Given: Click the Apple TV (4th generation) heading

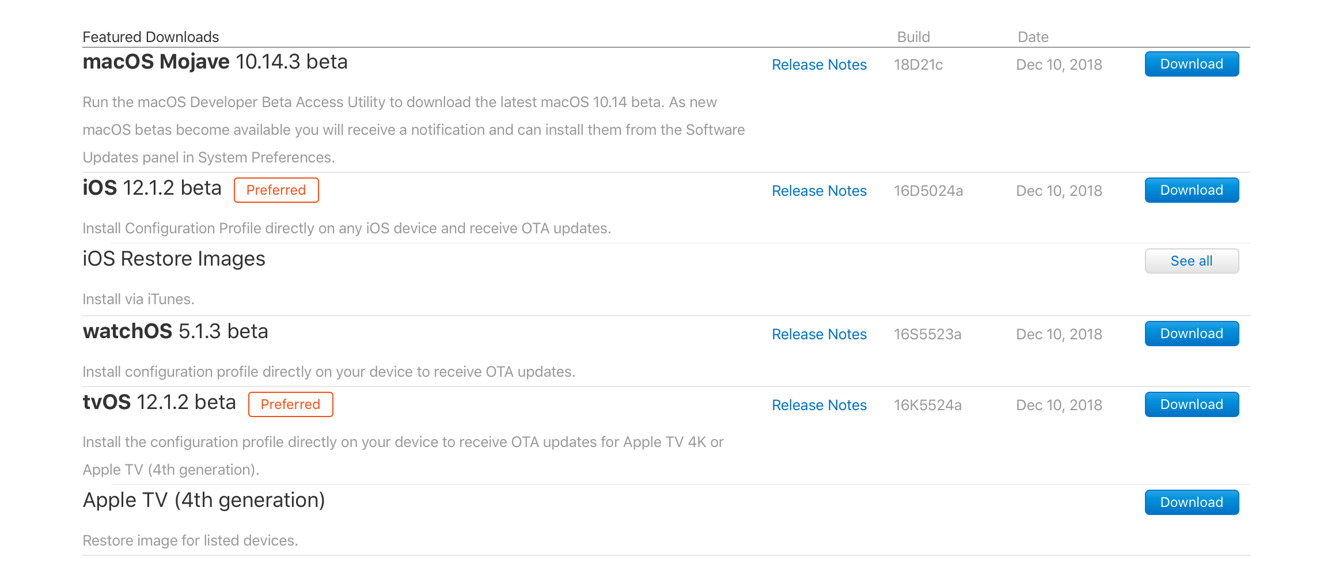Looking at the screenshot, I should tap(204, 500).
